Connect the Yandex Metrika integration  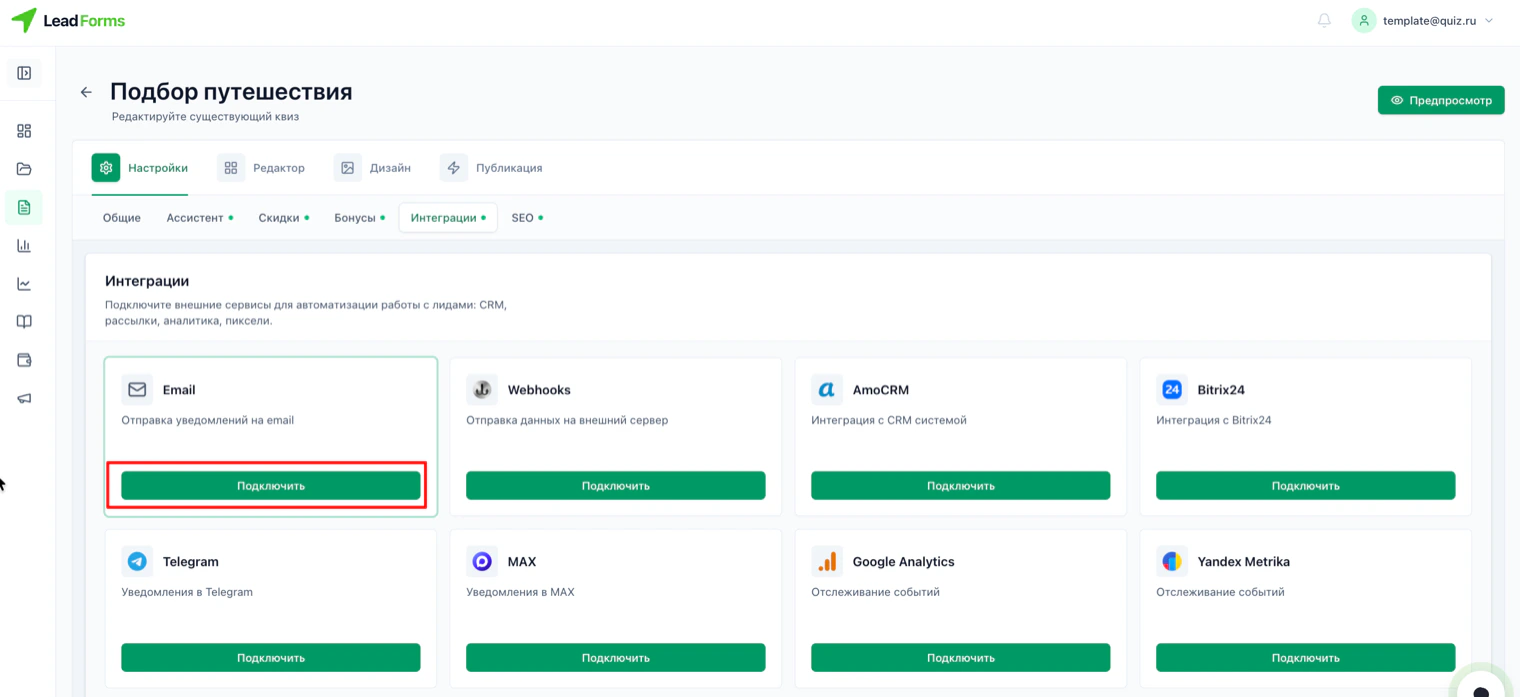tap(1306, 658)
